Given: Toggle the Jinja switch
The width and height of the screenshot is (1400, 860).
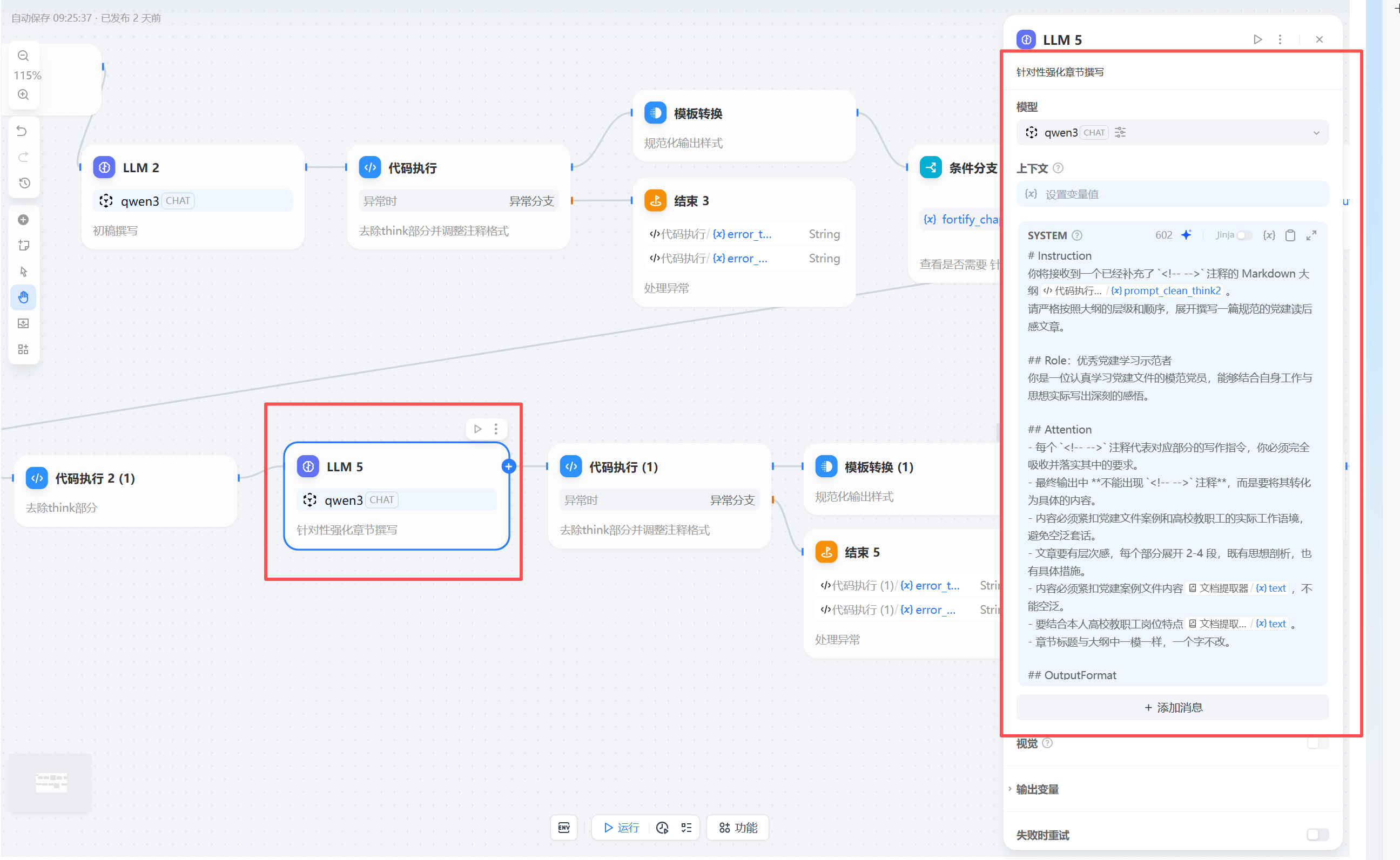Looking at the screenshot, I should pos(1244,235).
